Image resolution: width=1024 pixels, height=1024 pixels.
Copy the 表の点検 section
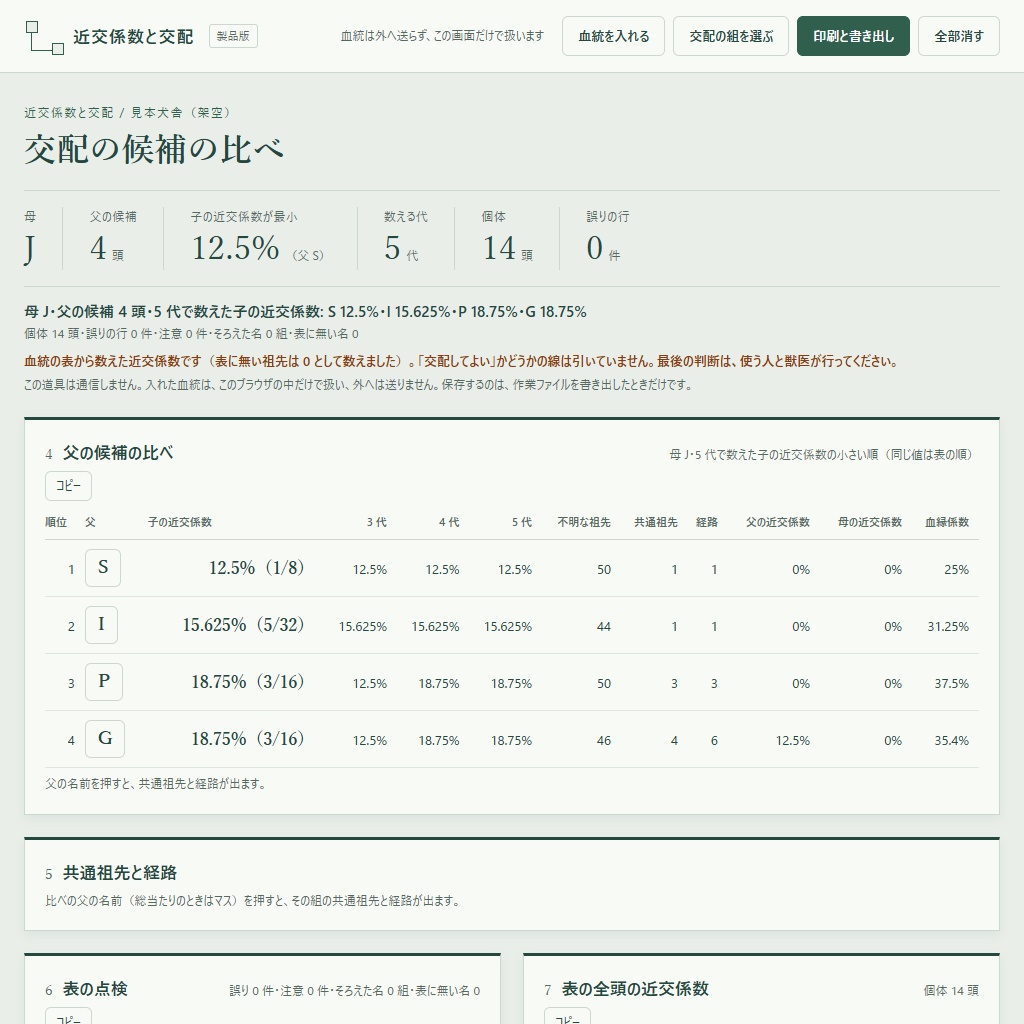pos(69,1016)
